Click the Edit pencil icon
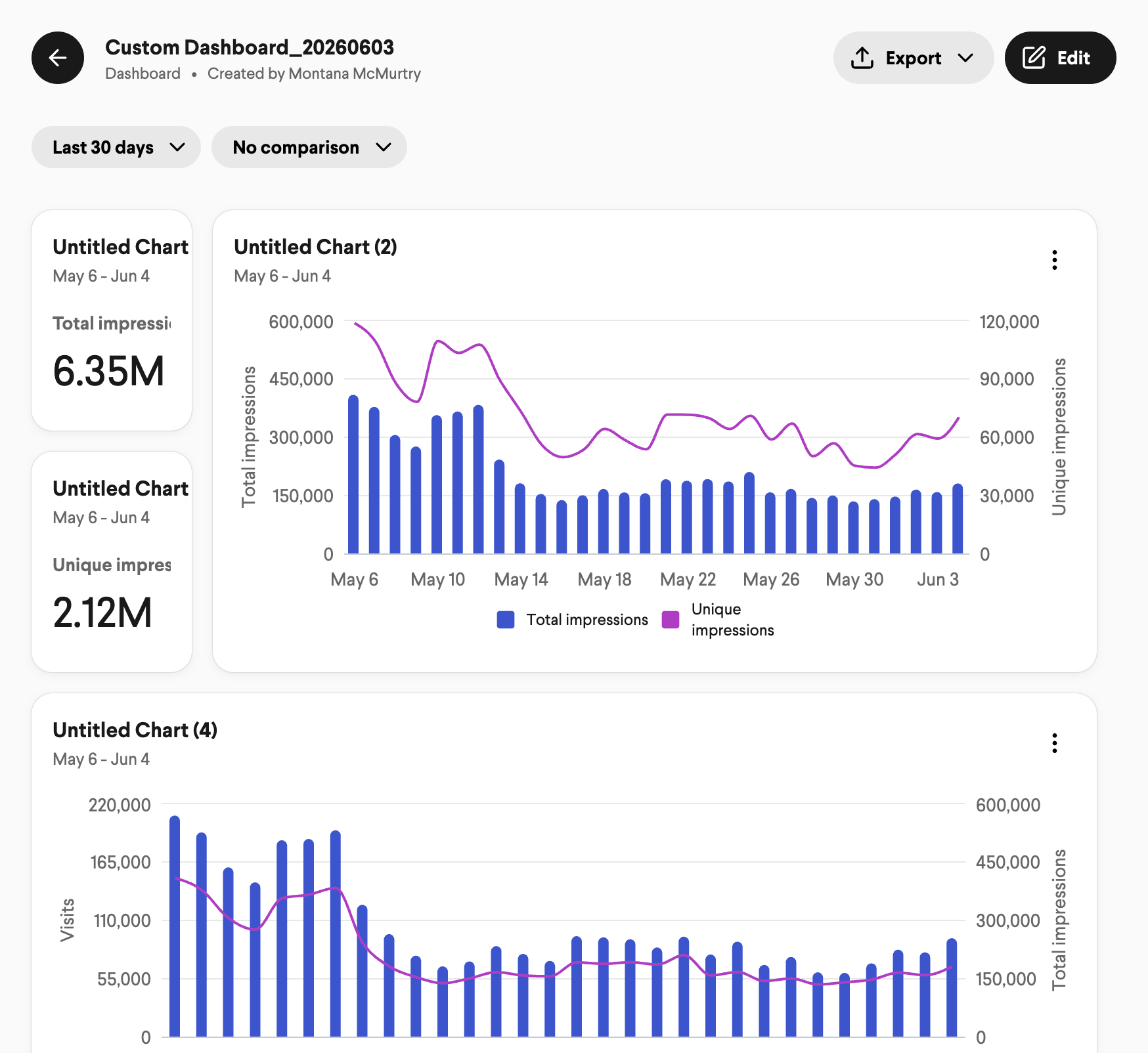Image resolution: width=1148 pixels, height=1053 pixels. 1034,58
